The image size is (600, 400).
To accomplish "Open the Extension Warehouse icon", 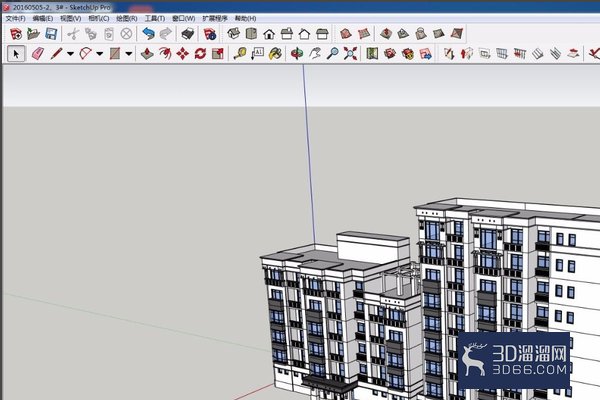I will pyautogui.click(x=408, y=54).
